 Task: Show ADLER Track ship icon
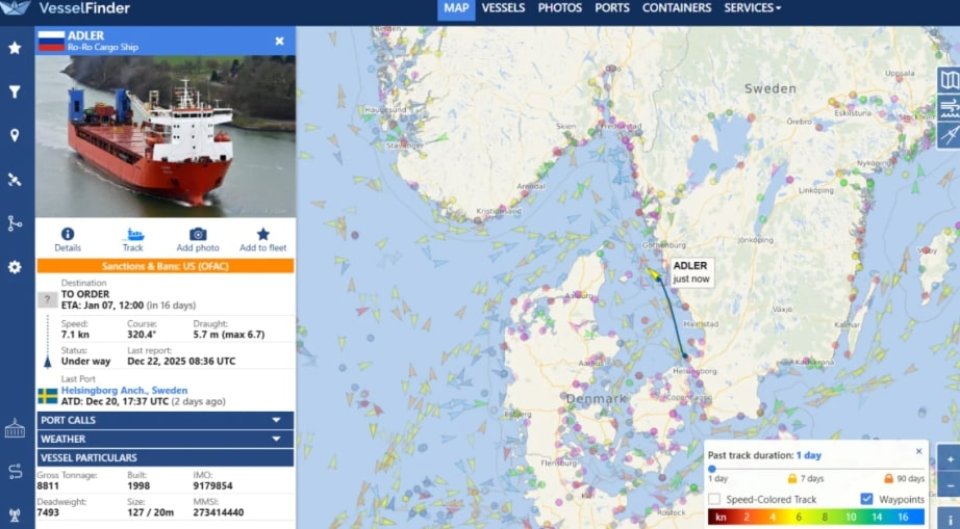[x=133, y=234]
